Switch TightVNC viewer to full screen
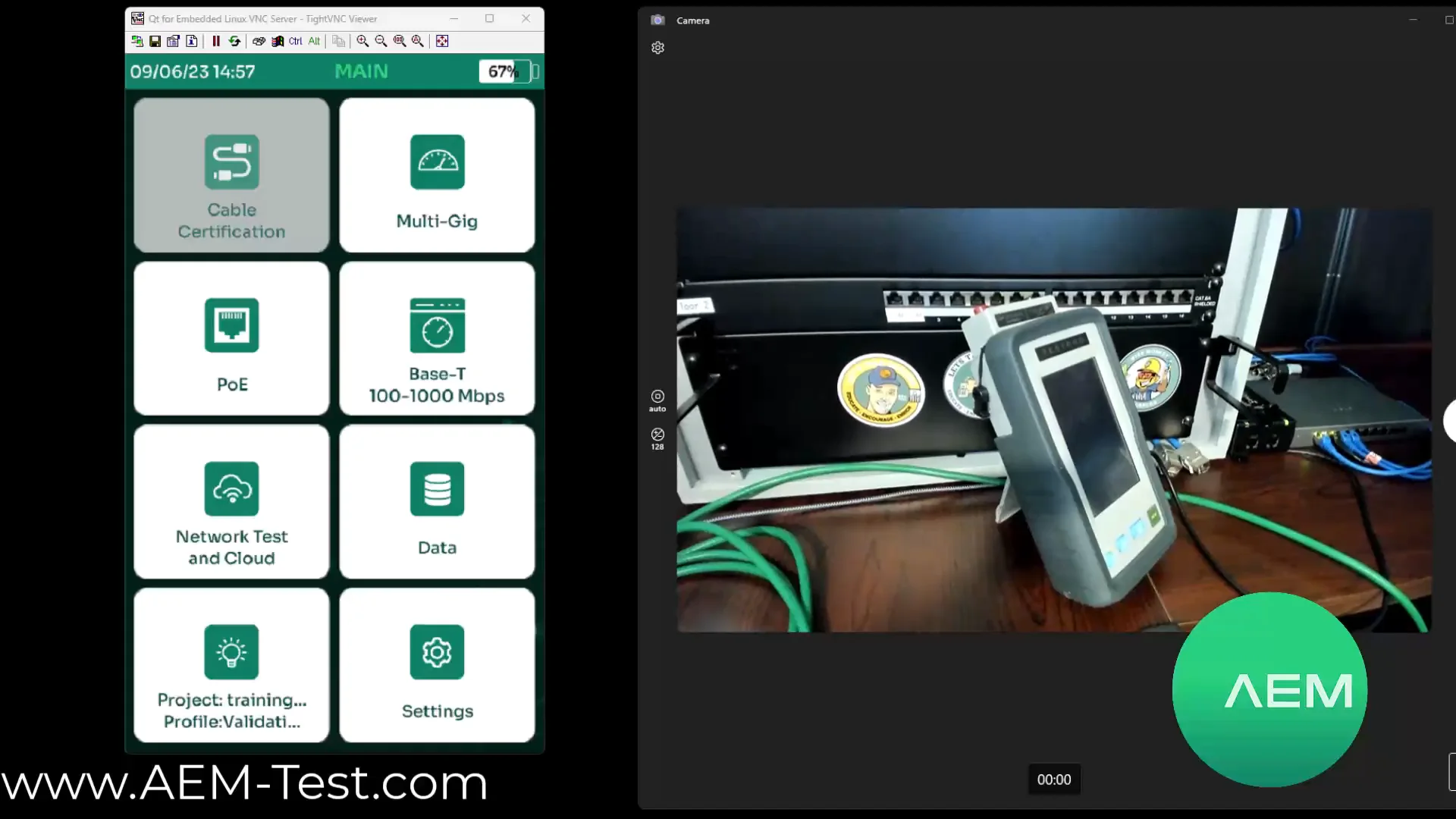 (442, 41)
